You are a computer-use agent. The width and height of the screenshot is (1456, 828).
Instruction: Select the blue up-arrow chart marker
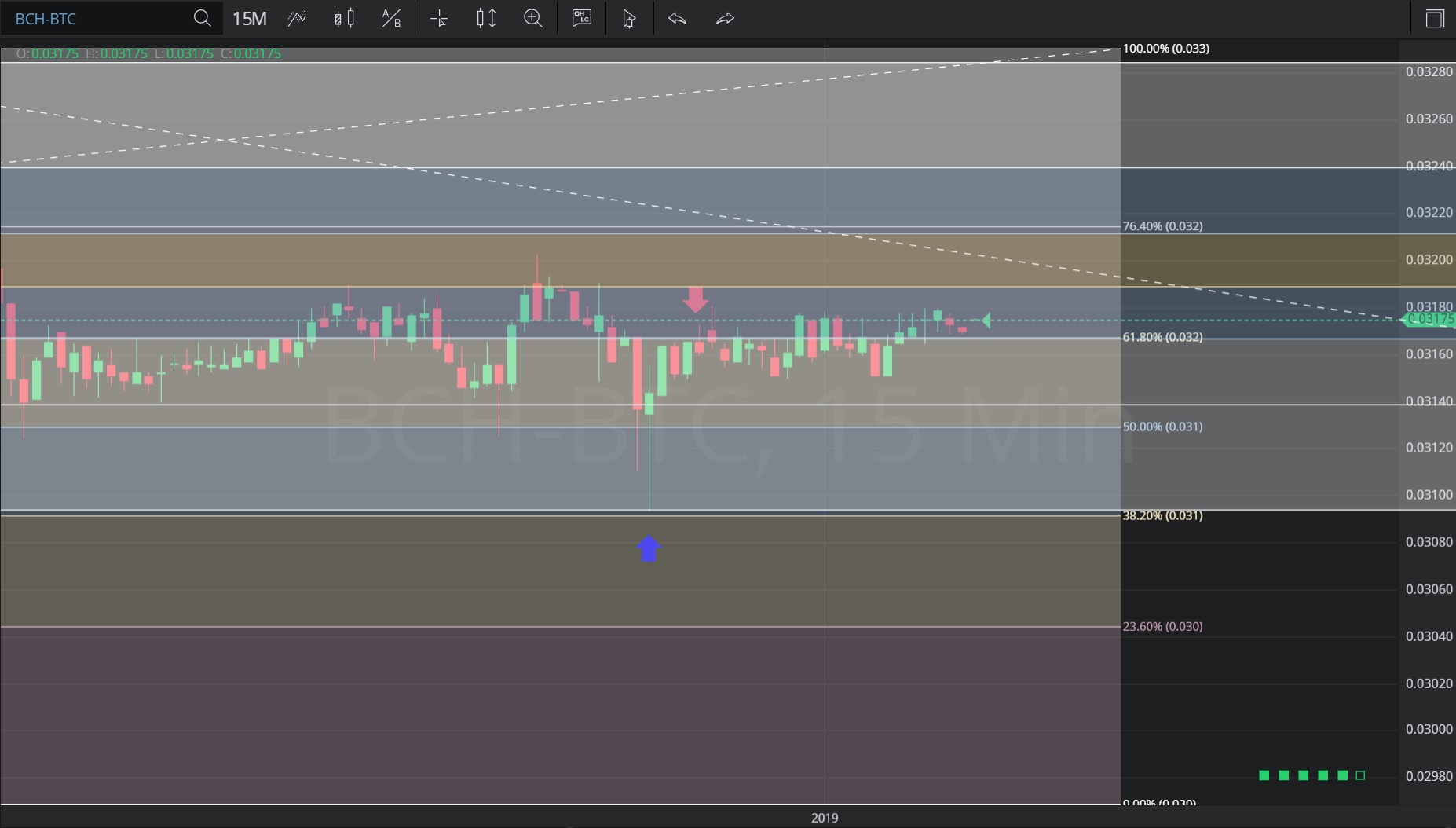tap(649, 548)
